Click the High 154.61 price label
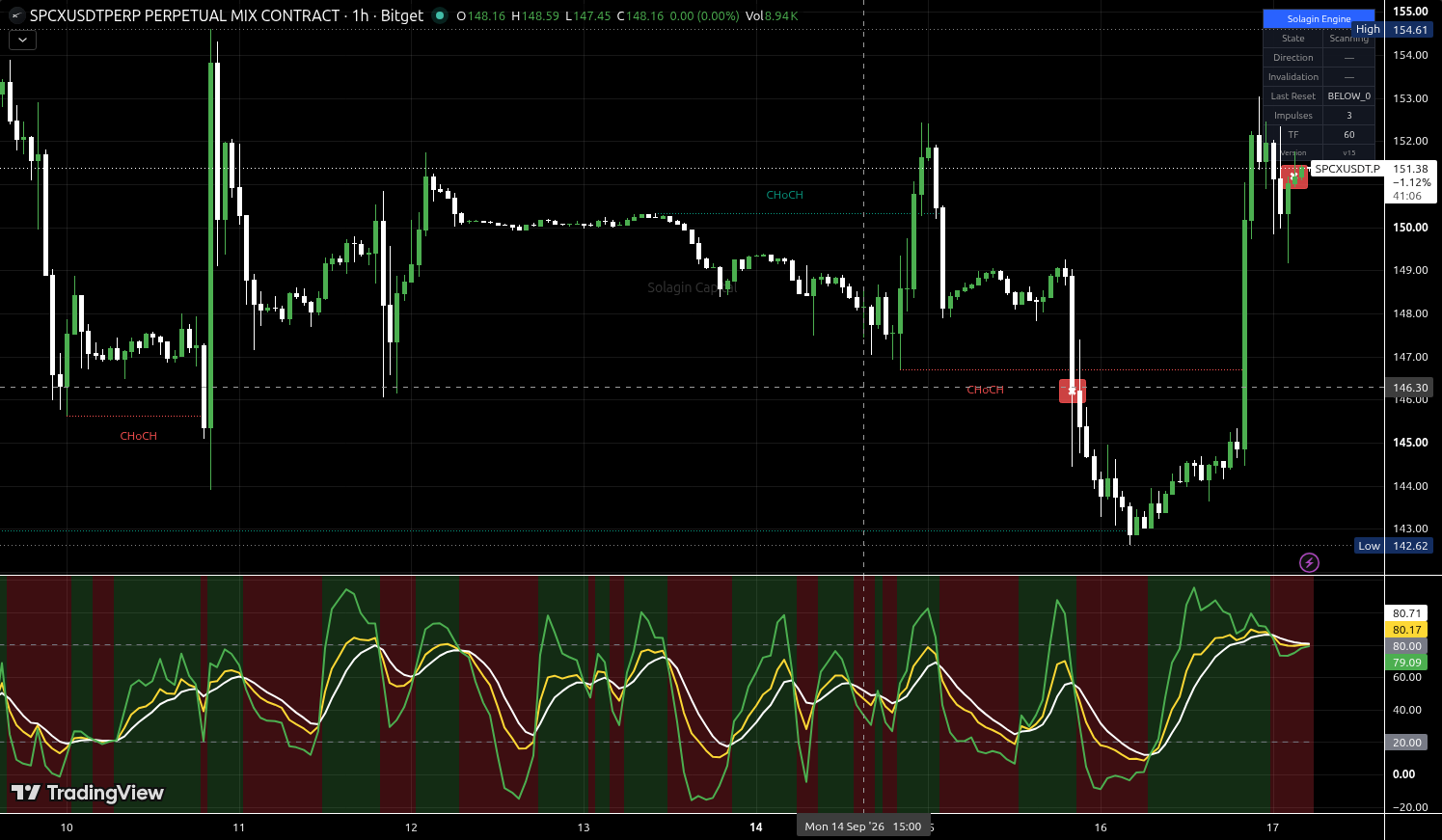The height and width of the screenshot is (840, 1442). (x=1392, y=30)
